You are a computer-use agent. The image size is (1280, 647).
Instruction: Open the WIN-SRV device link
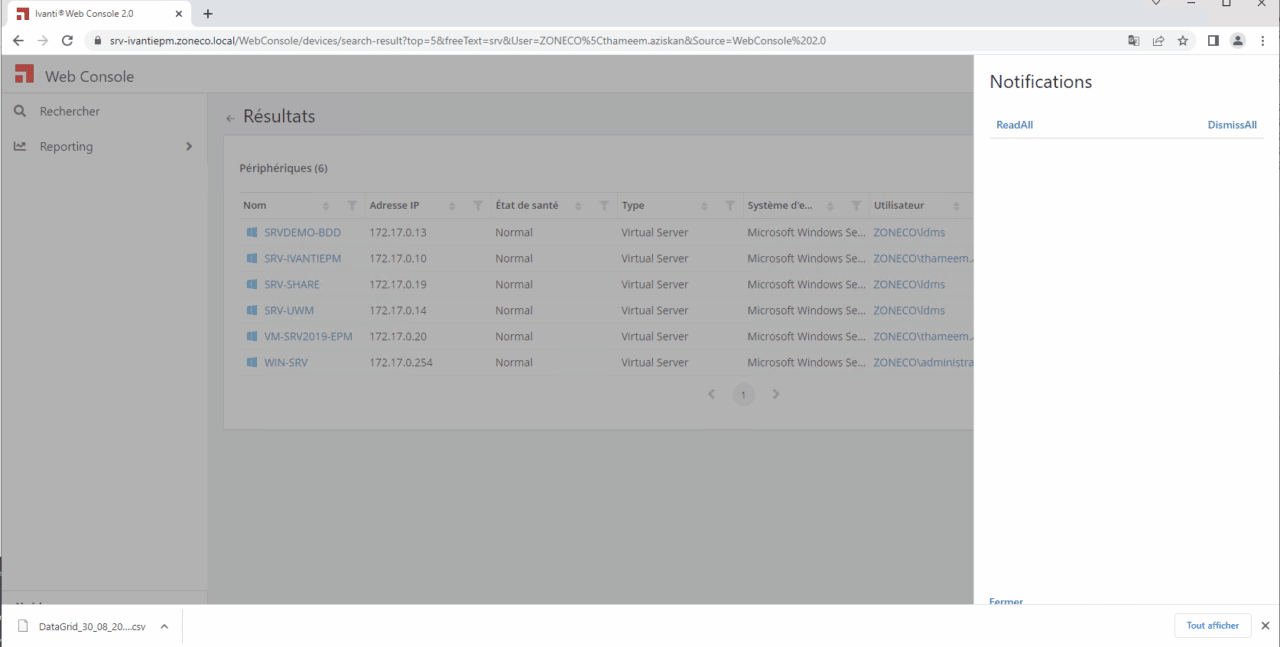click(x=286, y=362)
